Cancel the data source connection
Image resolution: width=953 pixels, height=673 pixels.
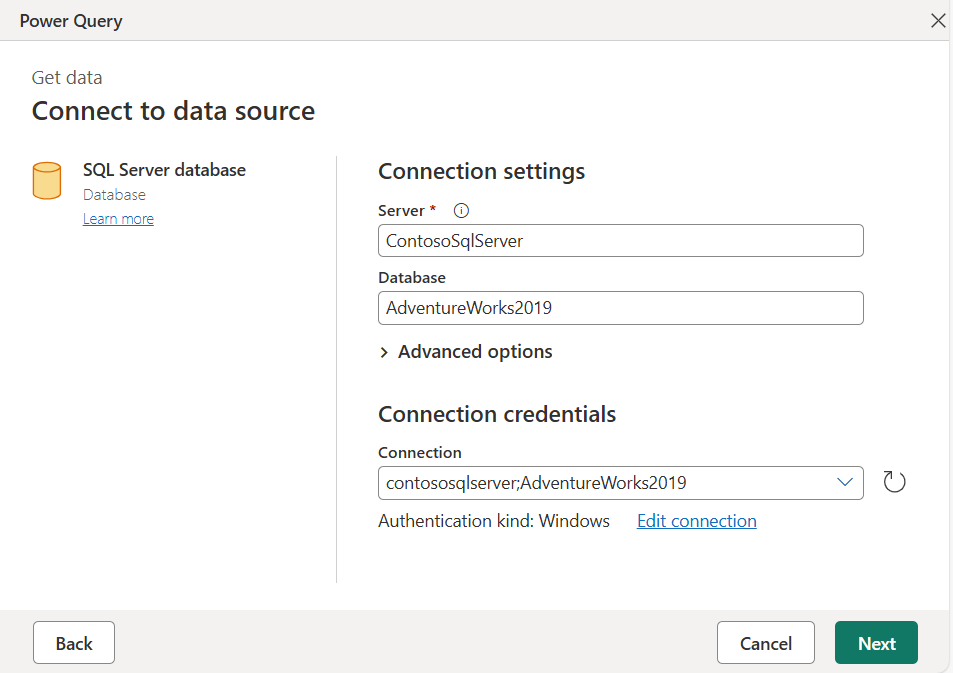click(x=765, y=642)
